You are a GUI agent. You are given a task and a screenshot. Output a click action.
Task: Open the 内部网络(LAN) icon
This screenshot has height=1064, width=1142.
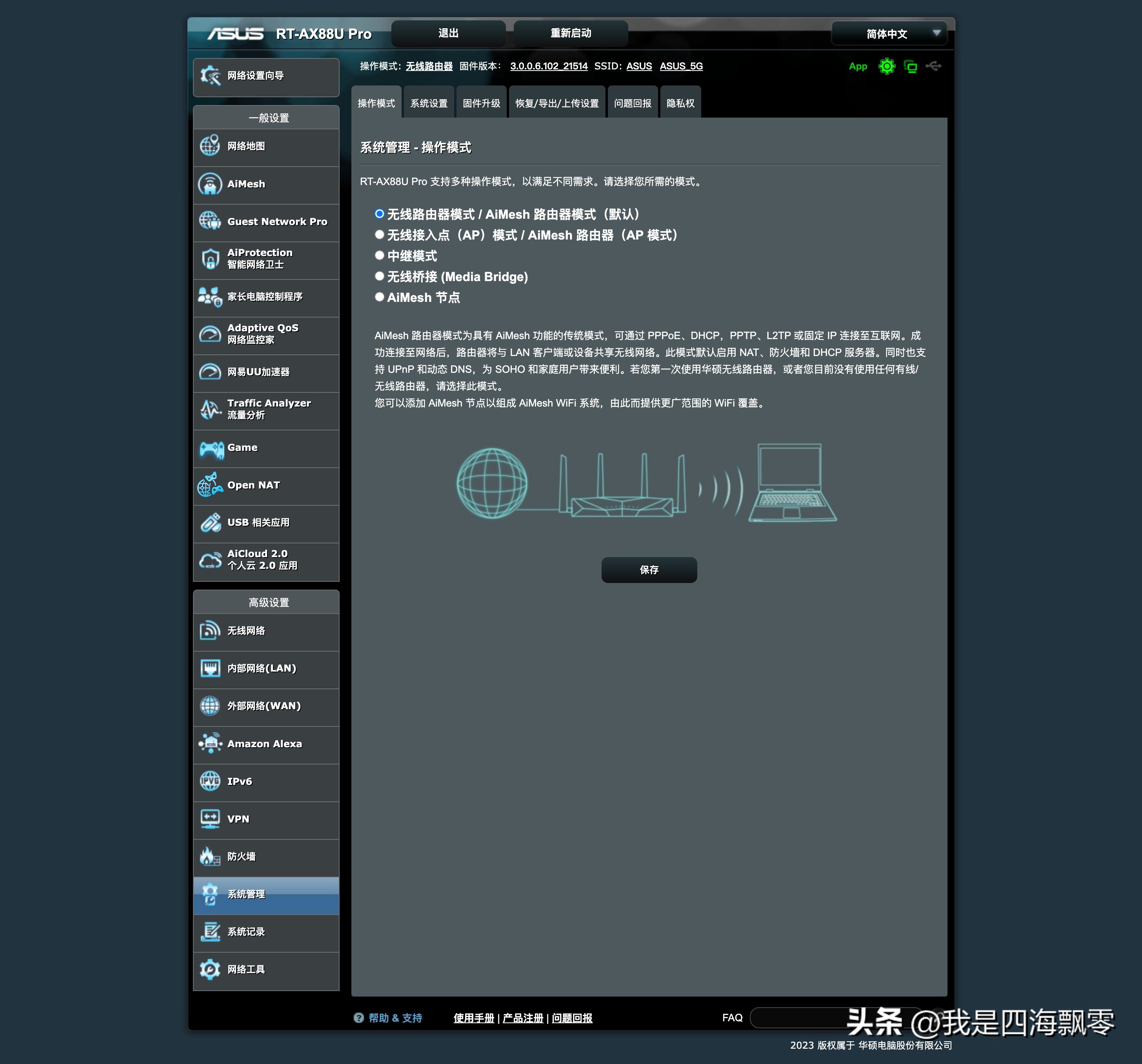(210, 668)
